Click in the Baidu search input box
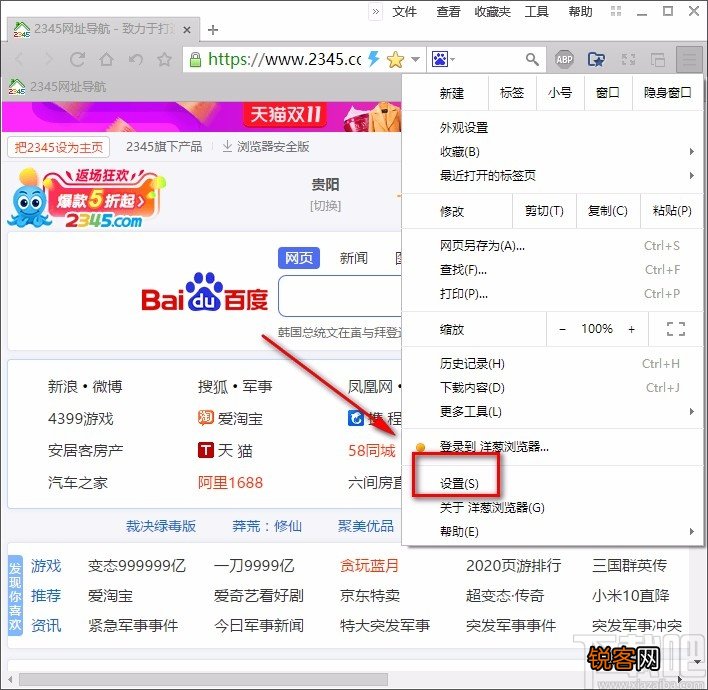Screen dimensions: 708x690 tap(340, 296)
